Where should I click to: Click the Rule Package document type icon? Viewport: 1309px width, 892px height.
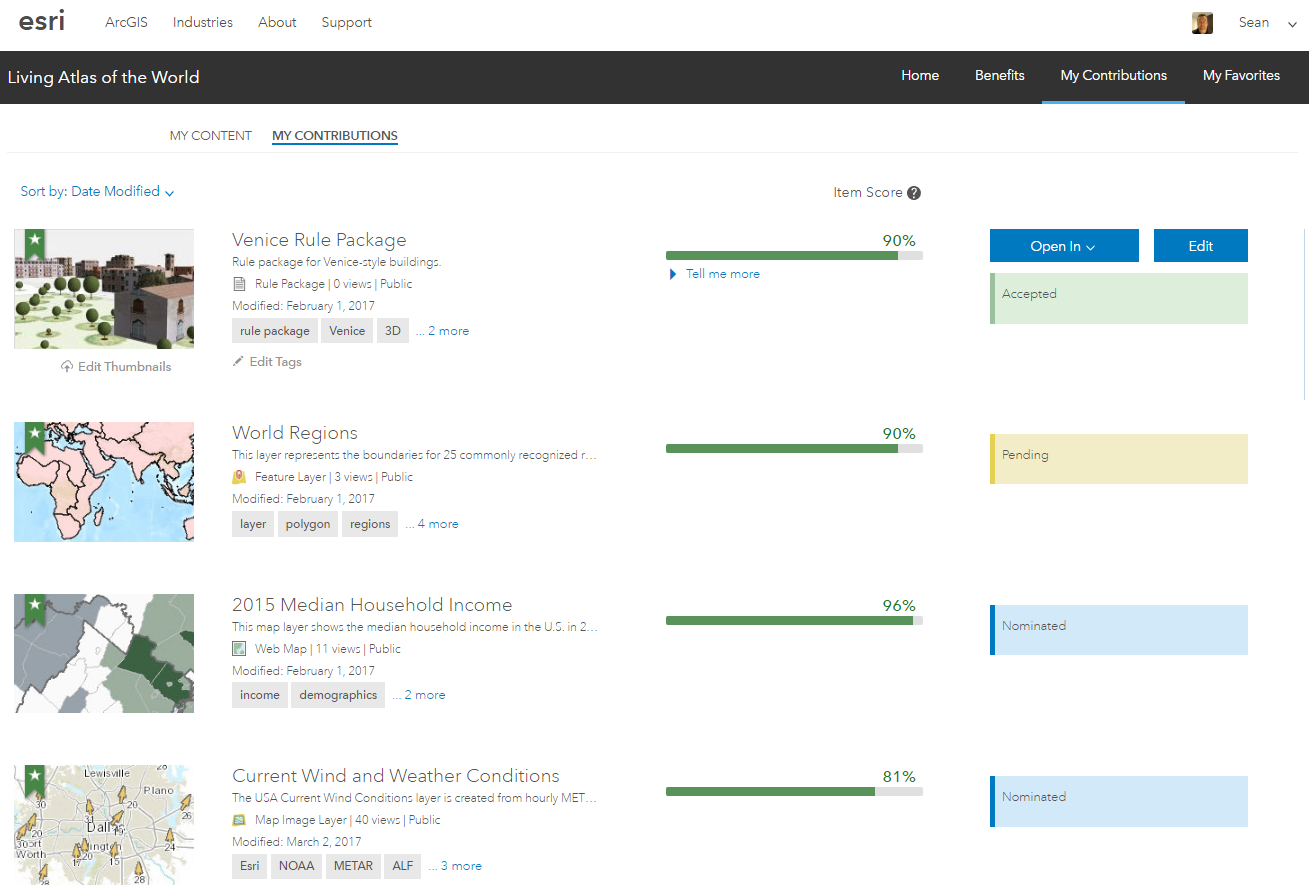click(239, 284)
